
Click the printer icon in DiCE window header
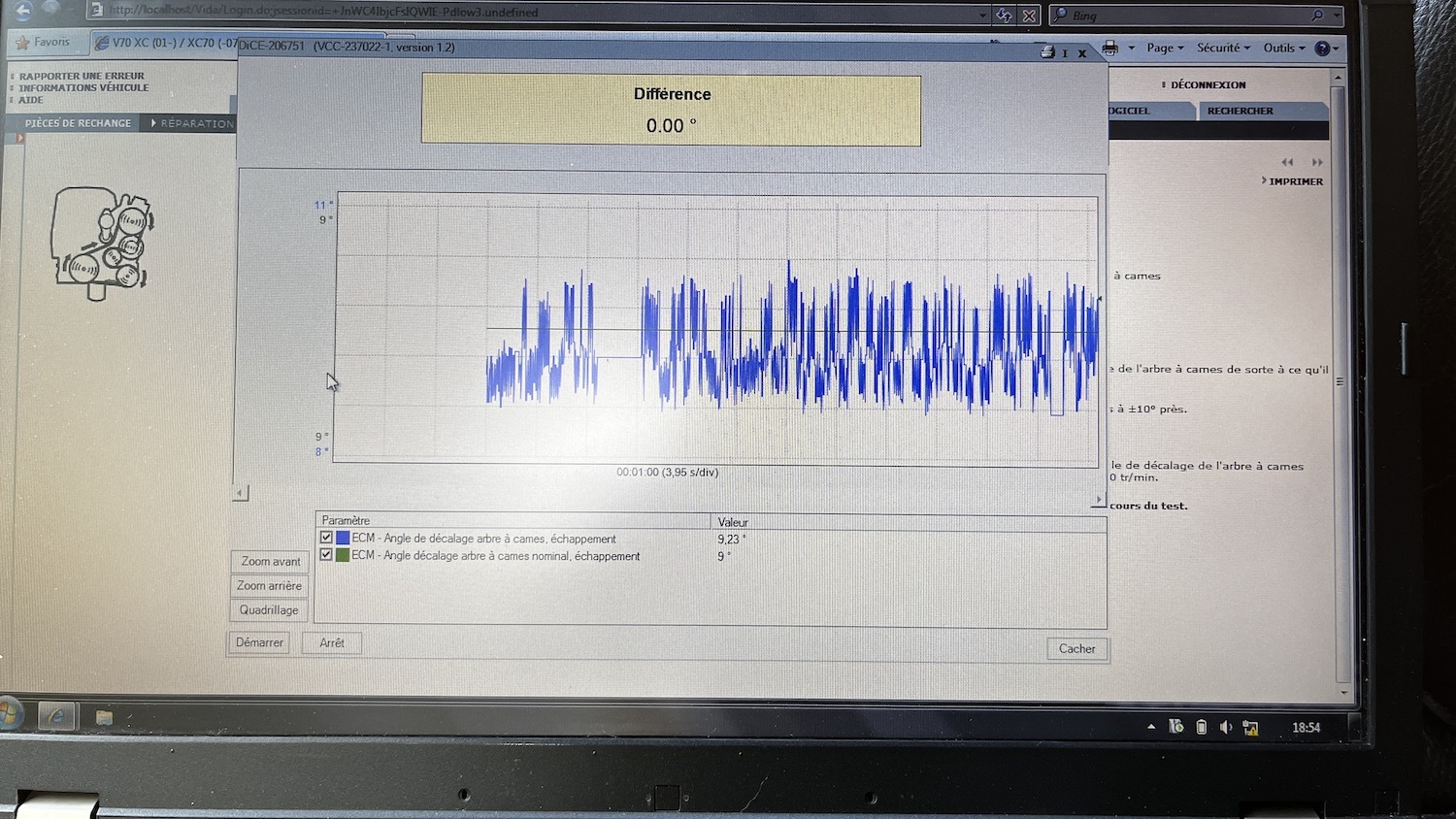click(1047, 52)
